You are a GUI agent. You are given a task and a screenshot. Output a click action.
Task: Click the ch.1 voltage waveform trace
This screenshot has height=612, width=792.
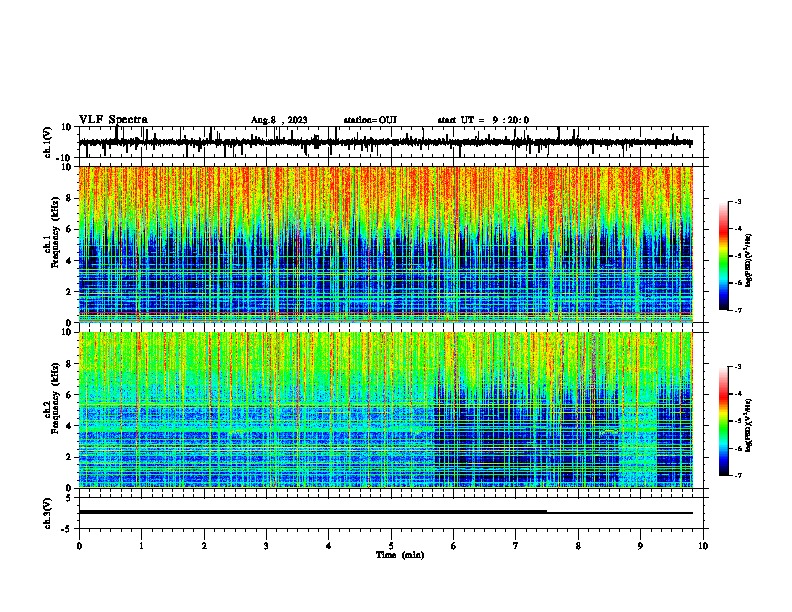(x=385, y=142)
